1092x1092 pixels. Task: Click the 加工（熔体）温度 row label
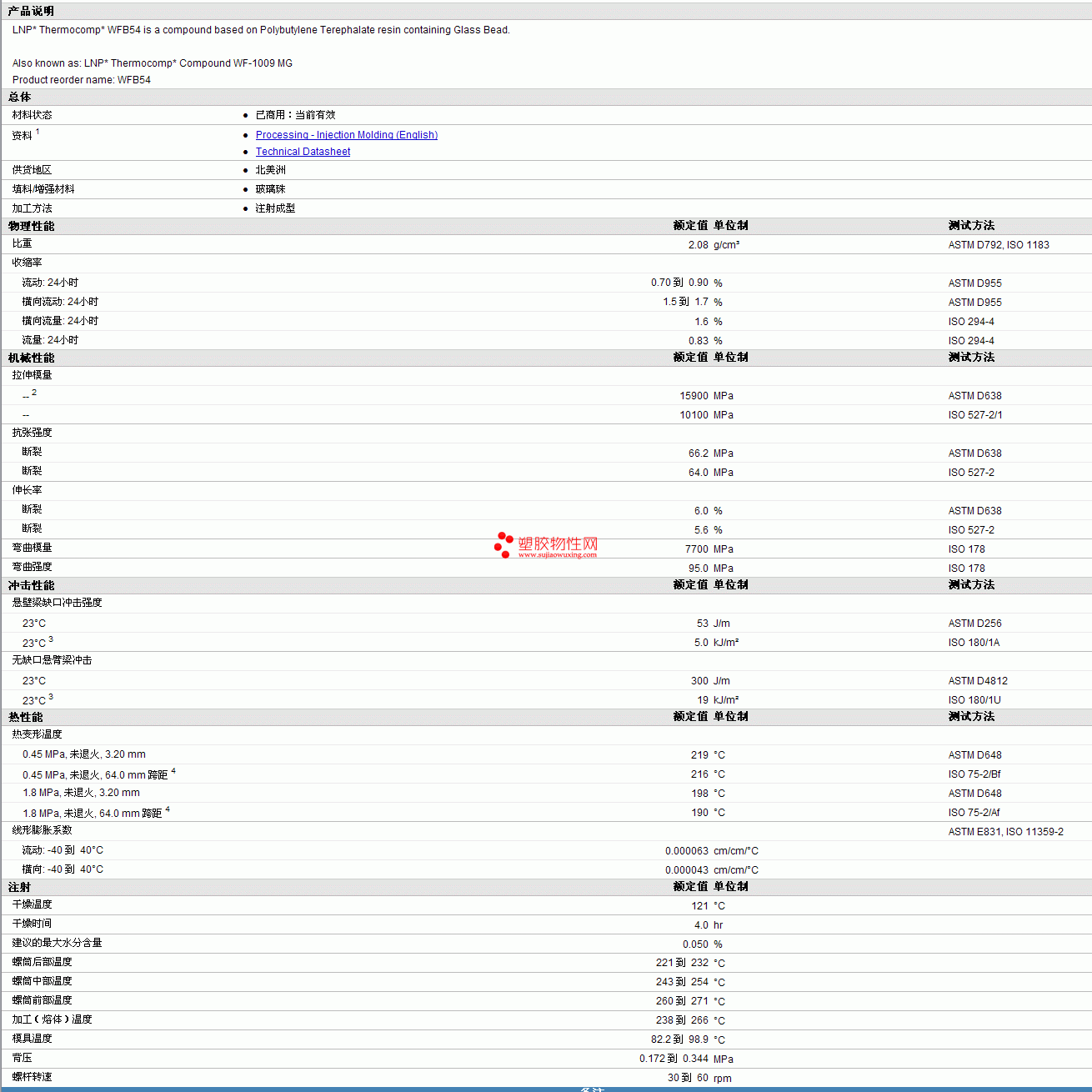point(52,1019)
